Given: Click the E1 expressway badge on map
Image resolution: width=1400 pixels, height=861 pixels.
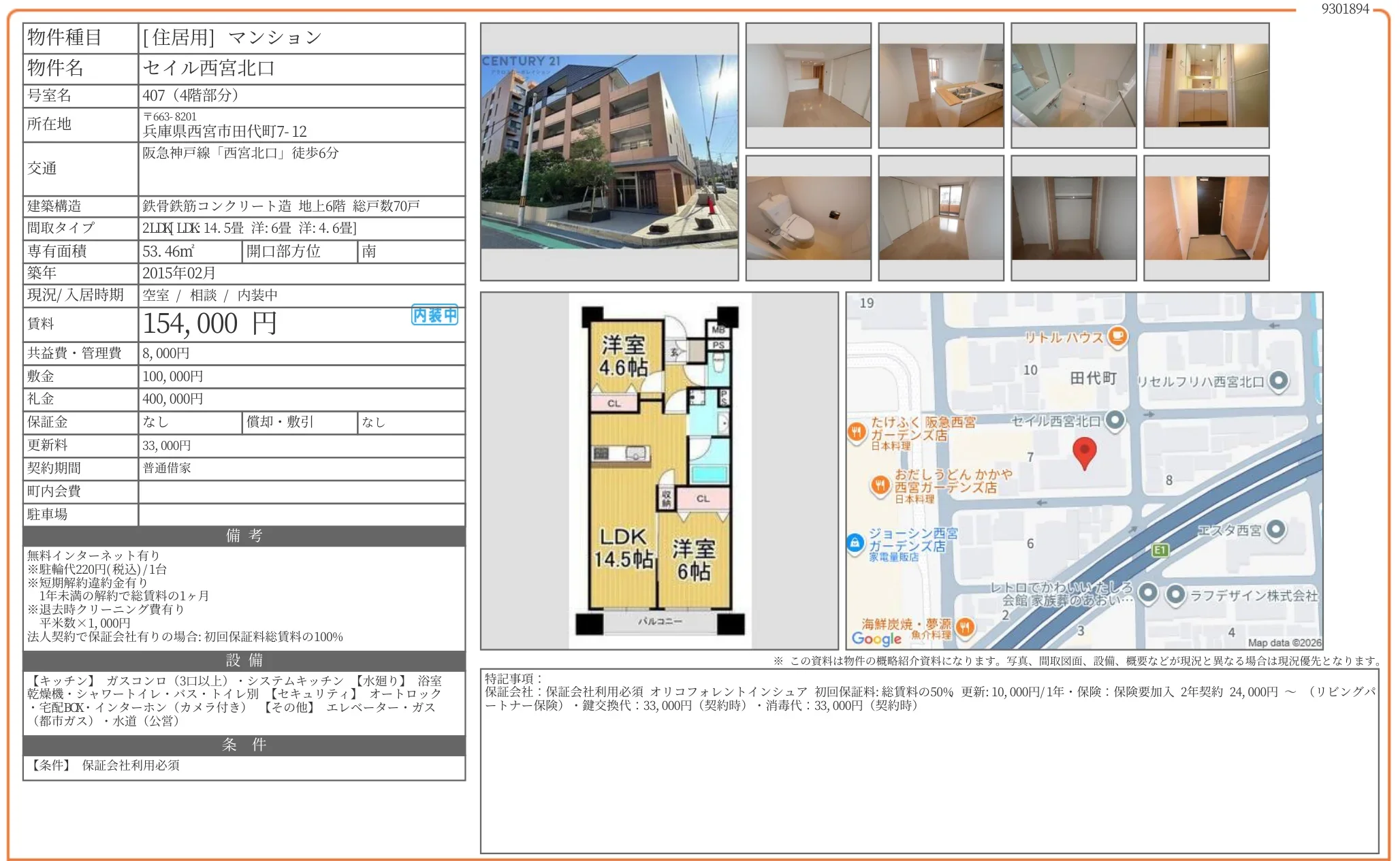Looking at the screenshot, I should (x=1160, y=550).
